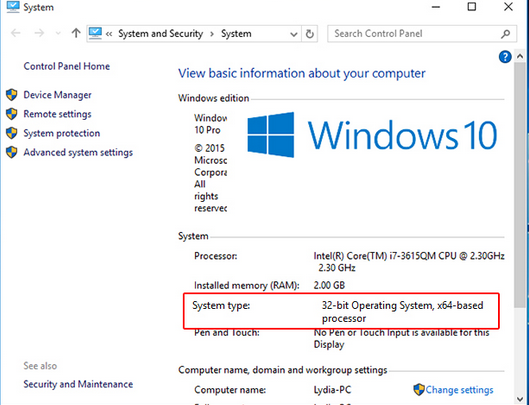Expand the address bar history dropdown
This screenshot has width=529, height=405.
pyautogui.click(x=294, y=34)
